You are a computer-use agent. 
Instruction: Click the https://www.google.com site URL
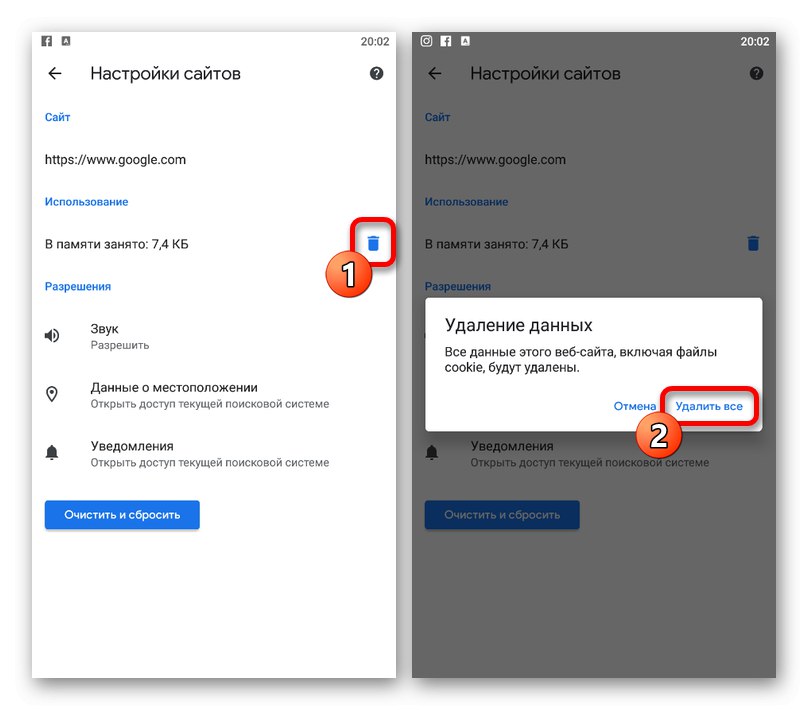coord(115,160)
